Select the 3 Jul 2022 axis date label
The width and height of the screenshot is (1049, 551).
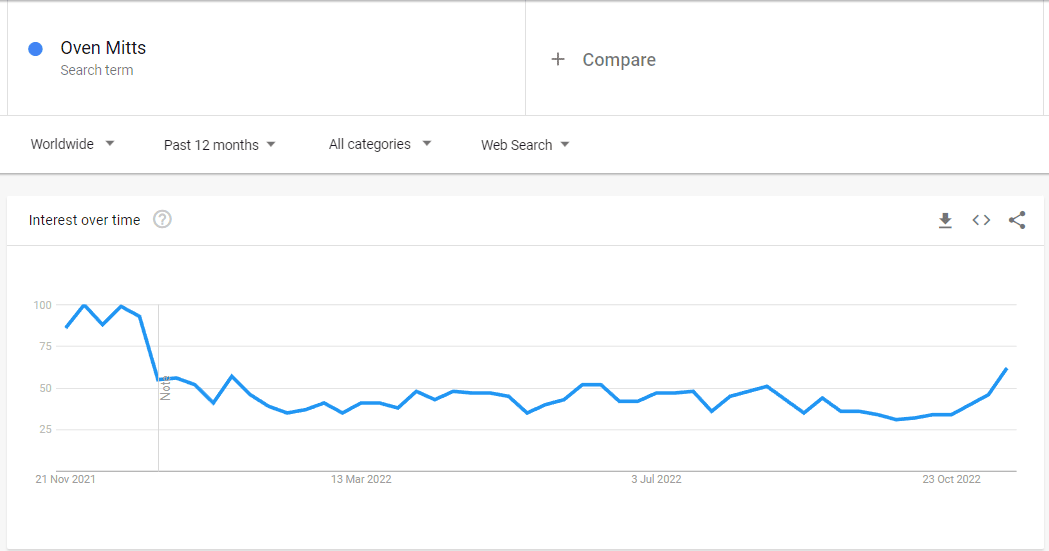pos(656,479)
